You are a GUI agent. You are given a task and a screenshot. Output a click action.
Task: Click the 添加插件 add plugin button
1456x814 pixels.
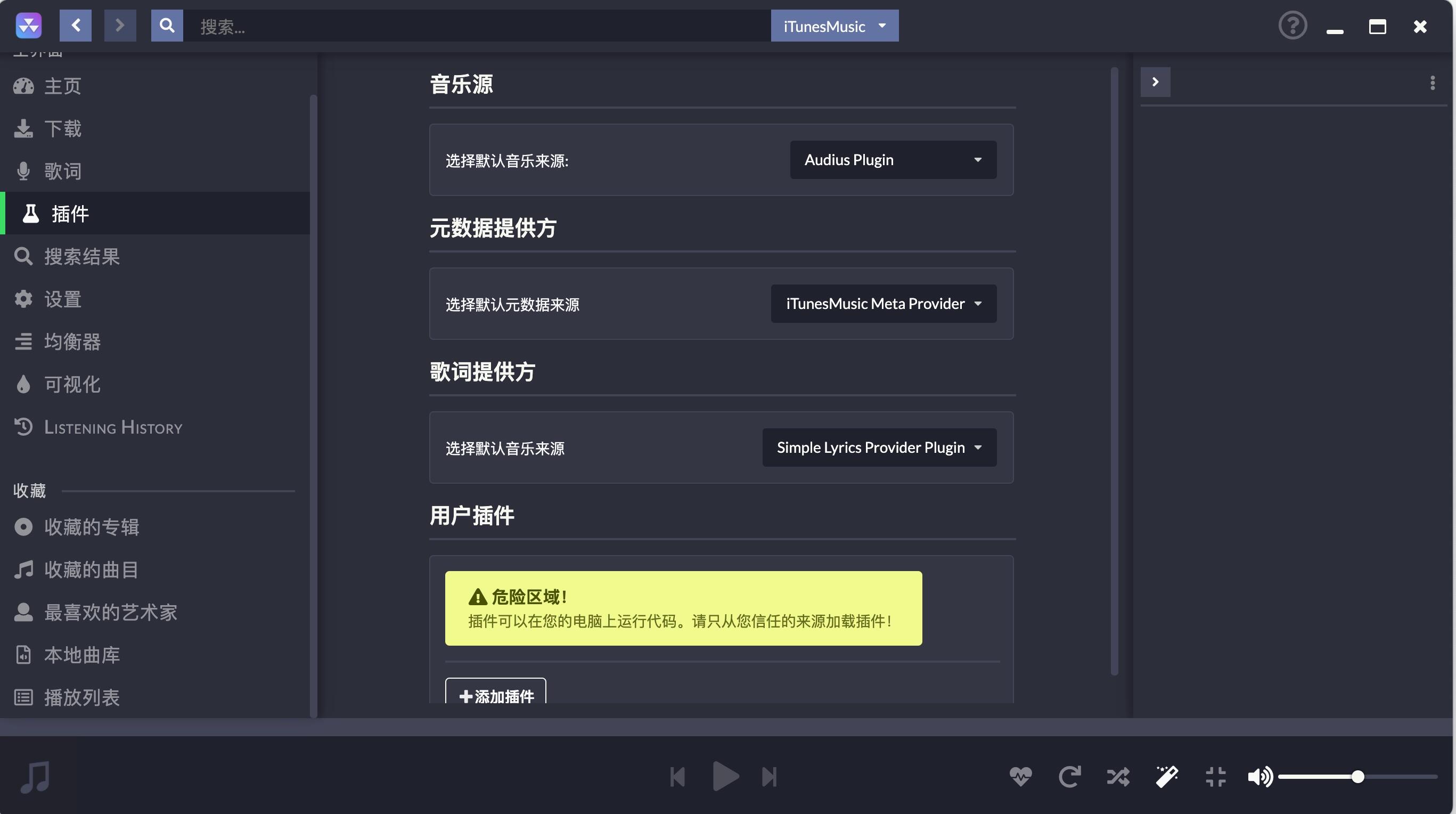(496, 693)
